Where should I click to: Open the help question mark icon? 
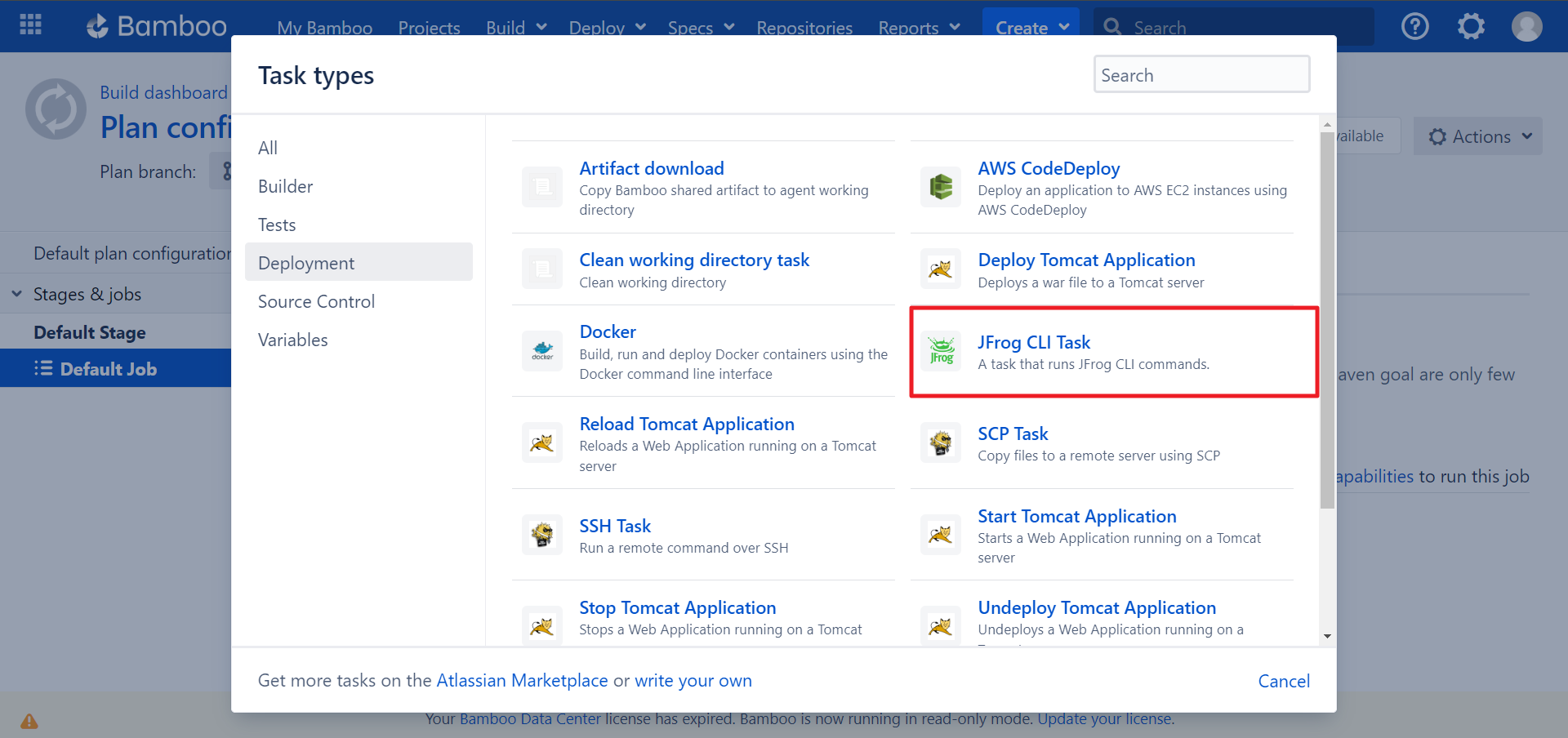pos(1414,26)
